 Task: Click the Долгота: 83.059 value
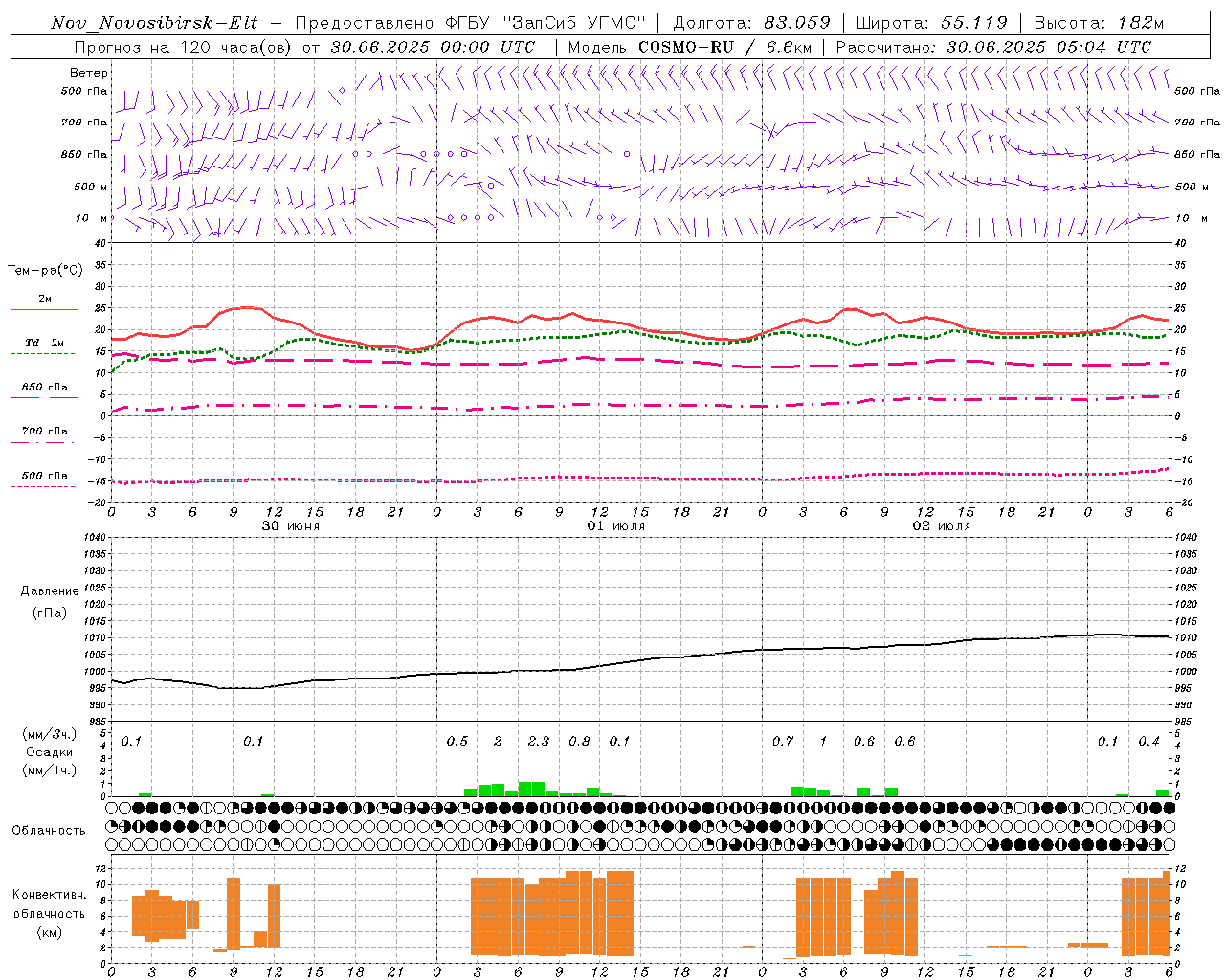click(752, 23)
